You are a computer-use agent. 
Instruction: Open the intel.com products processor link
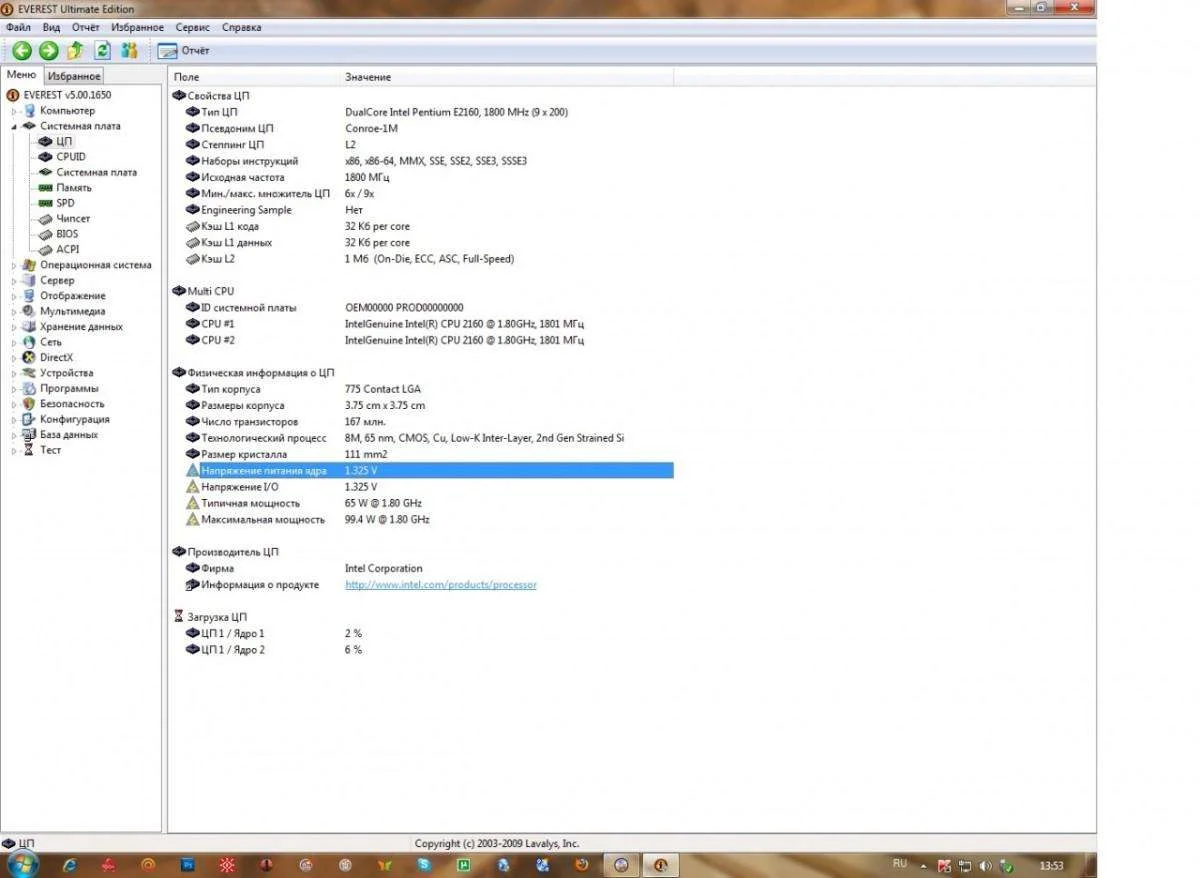[441, 585]
